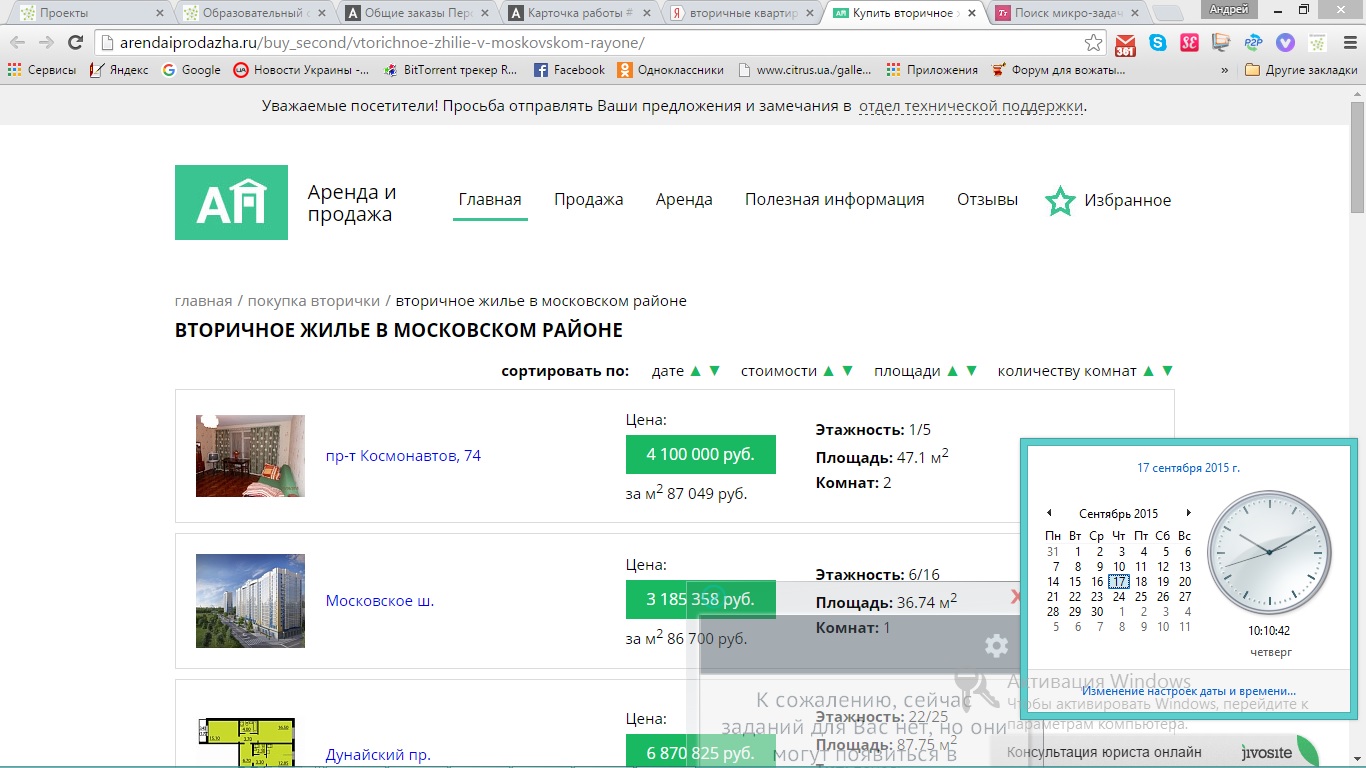Open the Google bookmark
Viewport: 1366px width, 768px height.
(191, 70)
